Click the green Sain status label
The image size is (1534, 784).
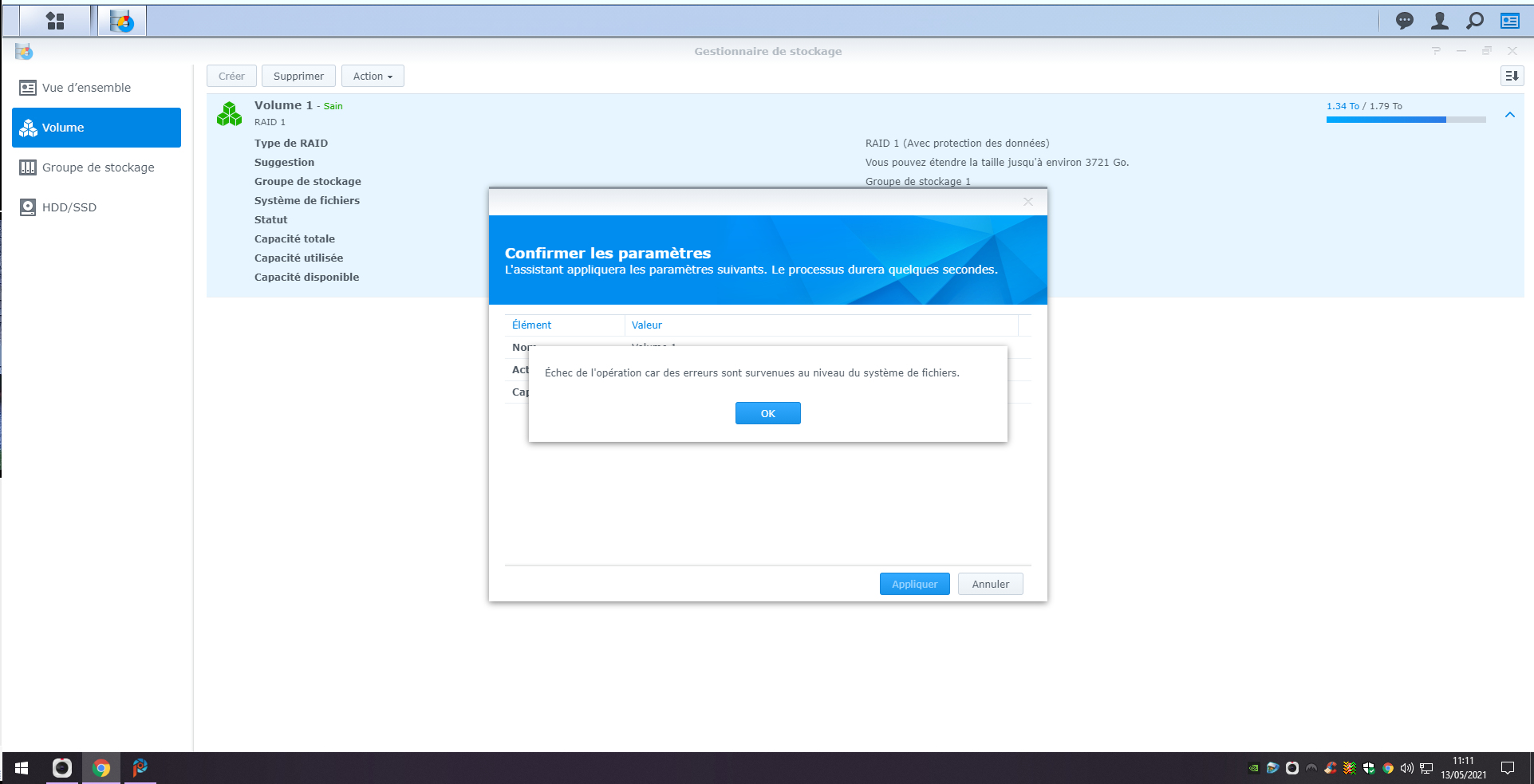333,106
